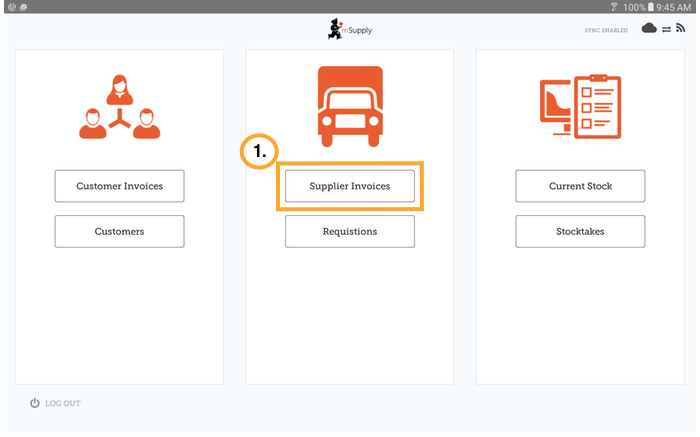The image size is (700, 437).
Task: Open Stocktakes
Action: pos(580,231)
